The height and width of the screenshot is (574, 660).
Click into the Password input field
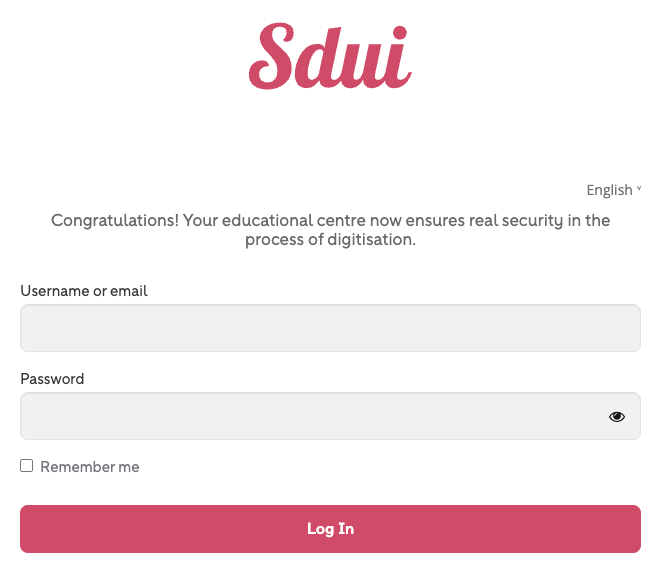(x=310, y=416)
